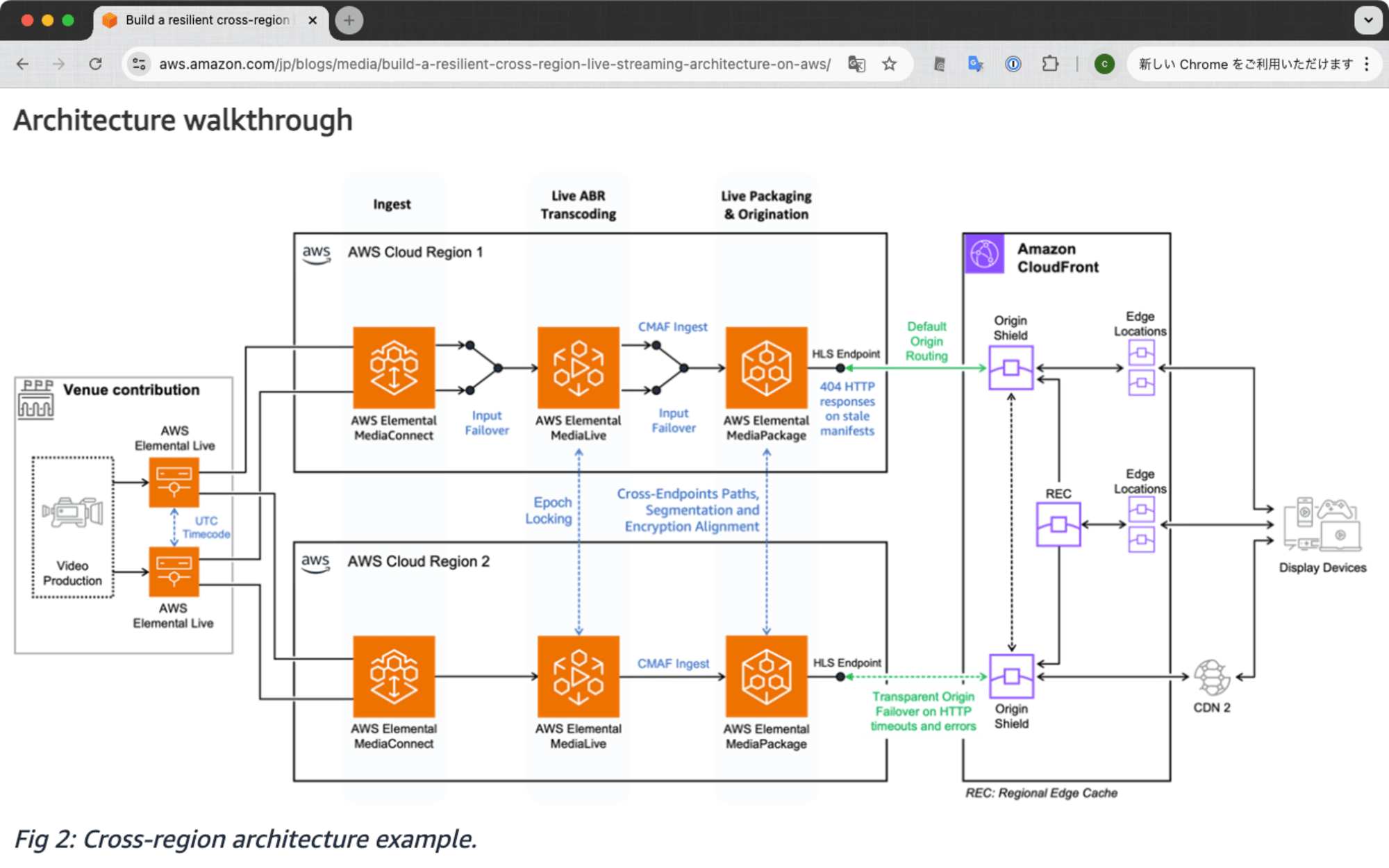
Task: Open the 1Password extension icon
Action: [1013, 64]
